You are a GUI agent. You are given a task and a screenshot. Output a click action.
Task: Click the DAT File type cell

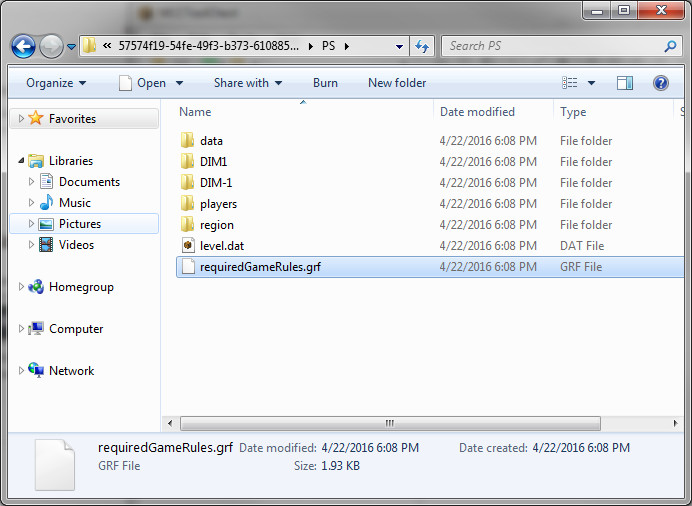[582, 246]
